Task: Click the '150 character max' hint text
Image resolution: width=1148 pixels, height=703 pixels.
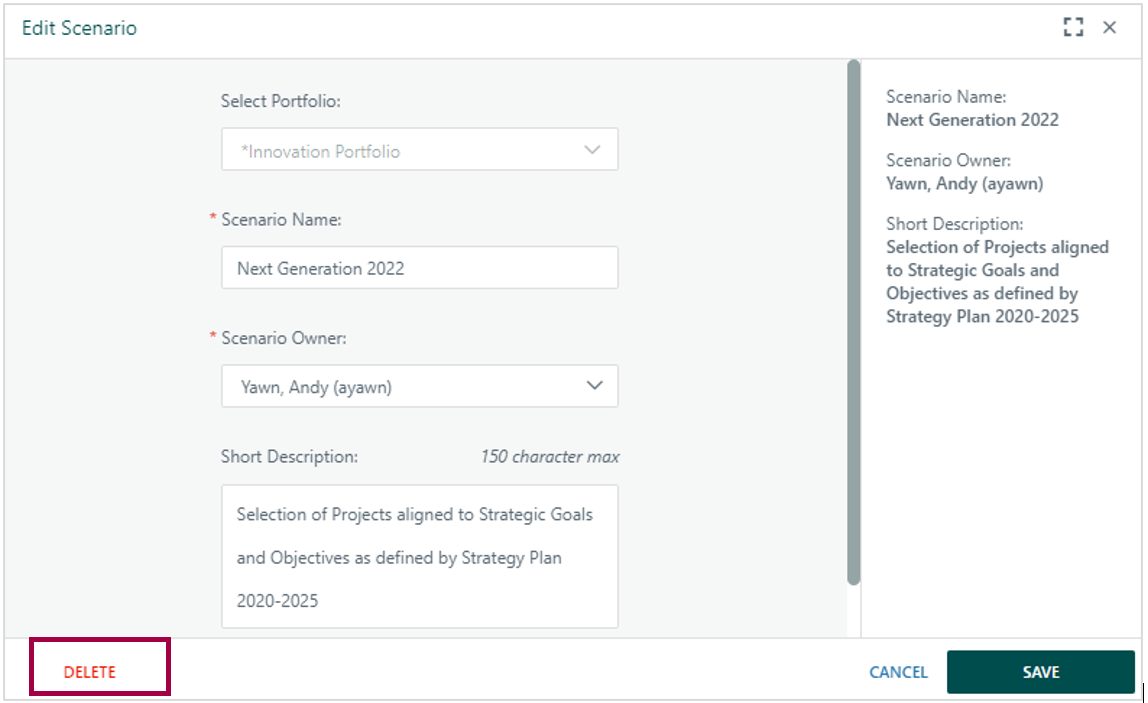Action: pos(550,457)
